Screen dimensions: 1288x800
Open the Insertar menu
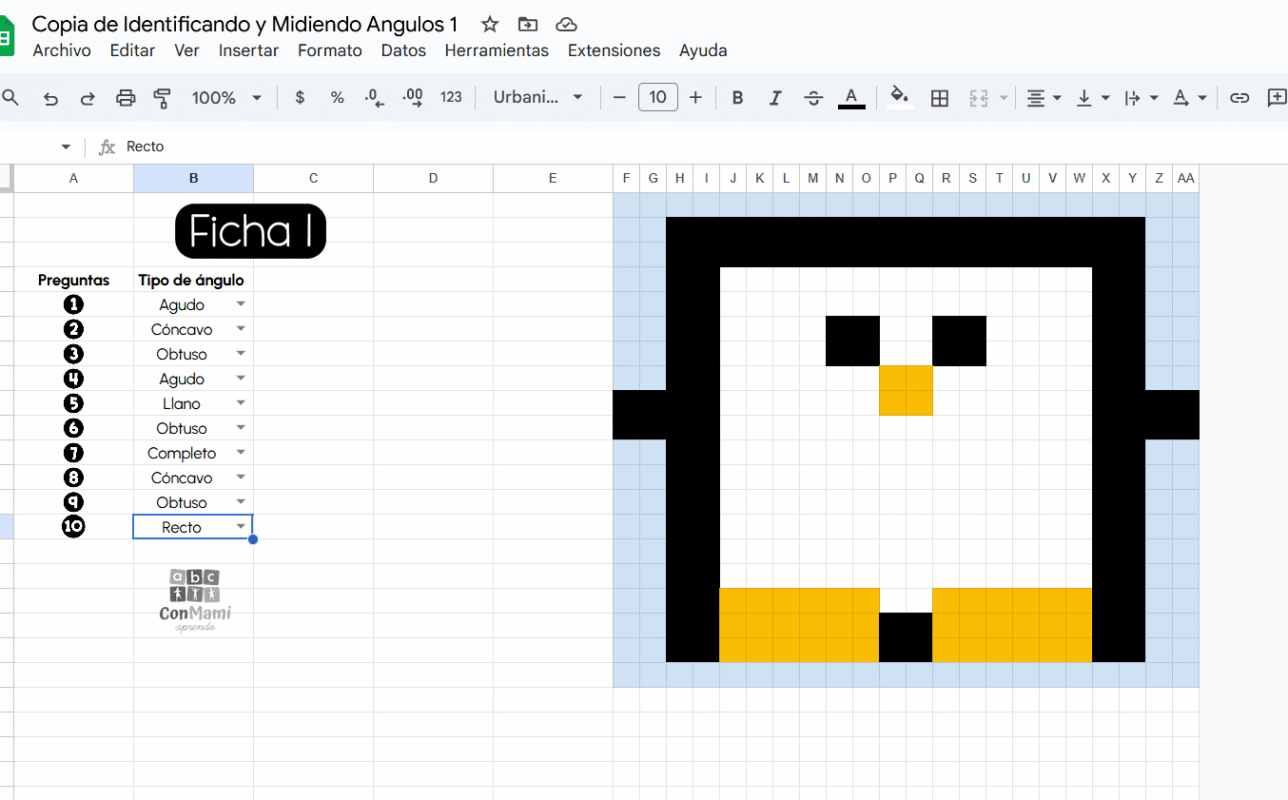[248, 50]
